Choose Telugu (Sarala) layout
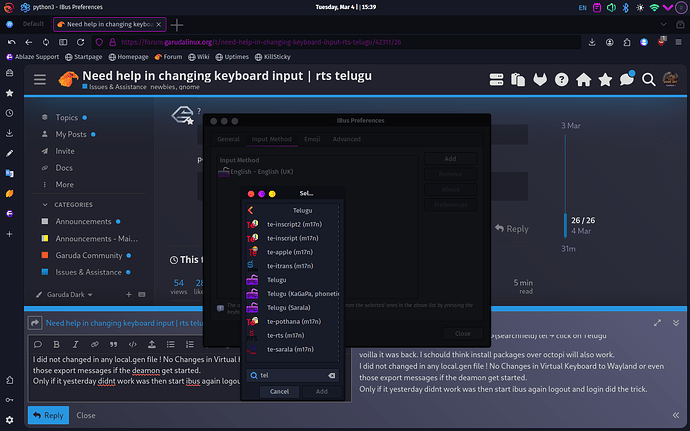This screenshot has height=431, width=690. point(292,307)
